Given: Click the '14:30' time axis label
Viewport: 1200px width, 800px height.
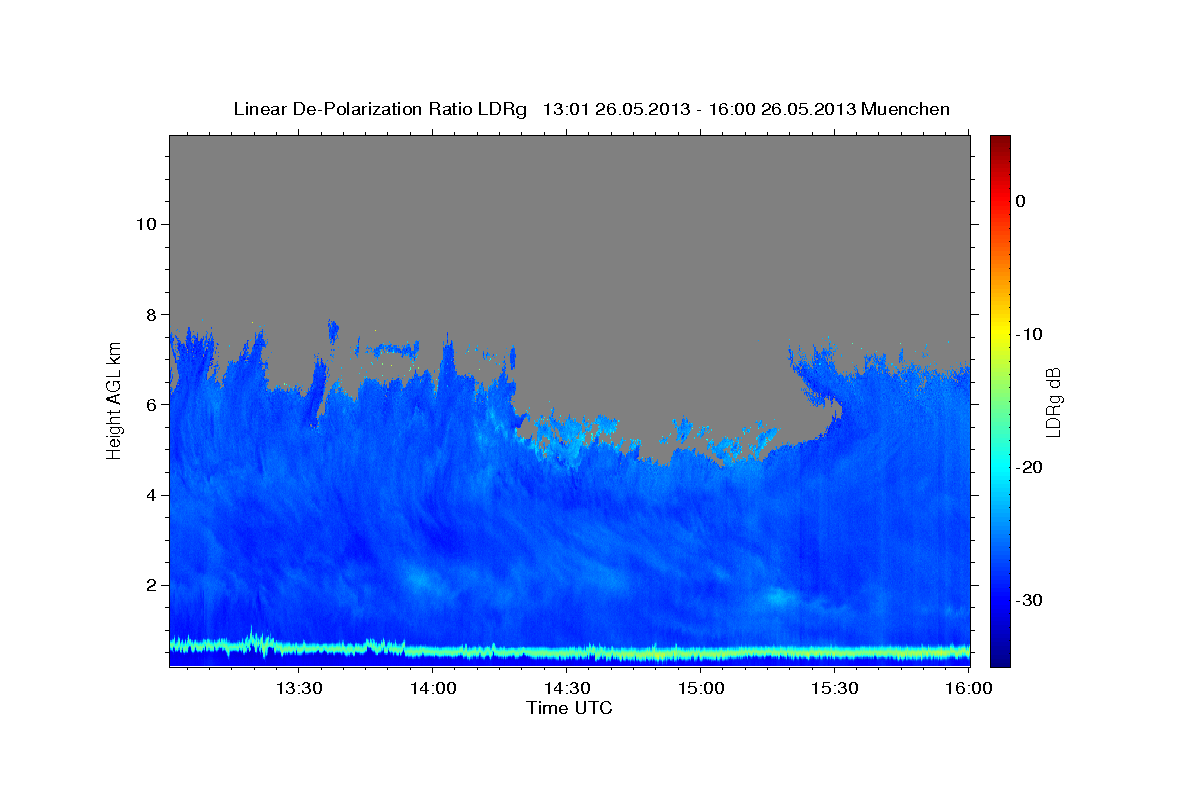Looking at the screenshot, I should (567, 688).
